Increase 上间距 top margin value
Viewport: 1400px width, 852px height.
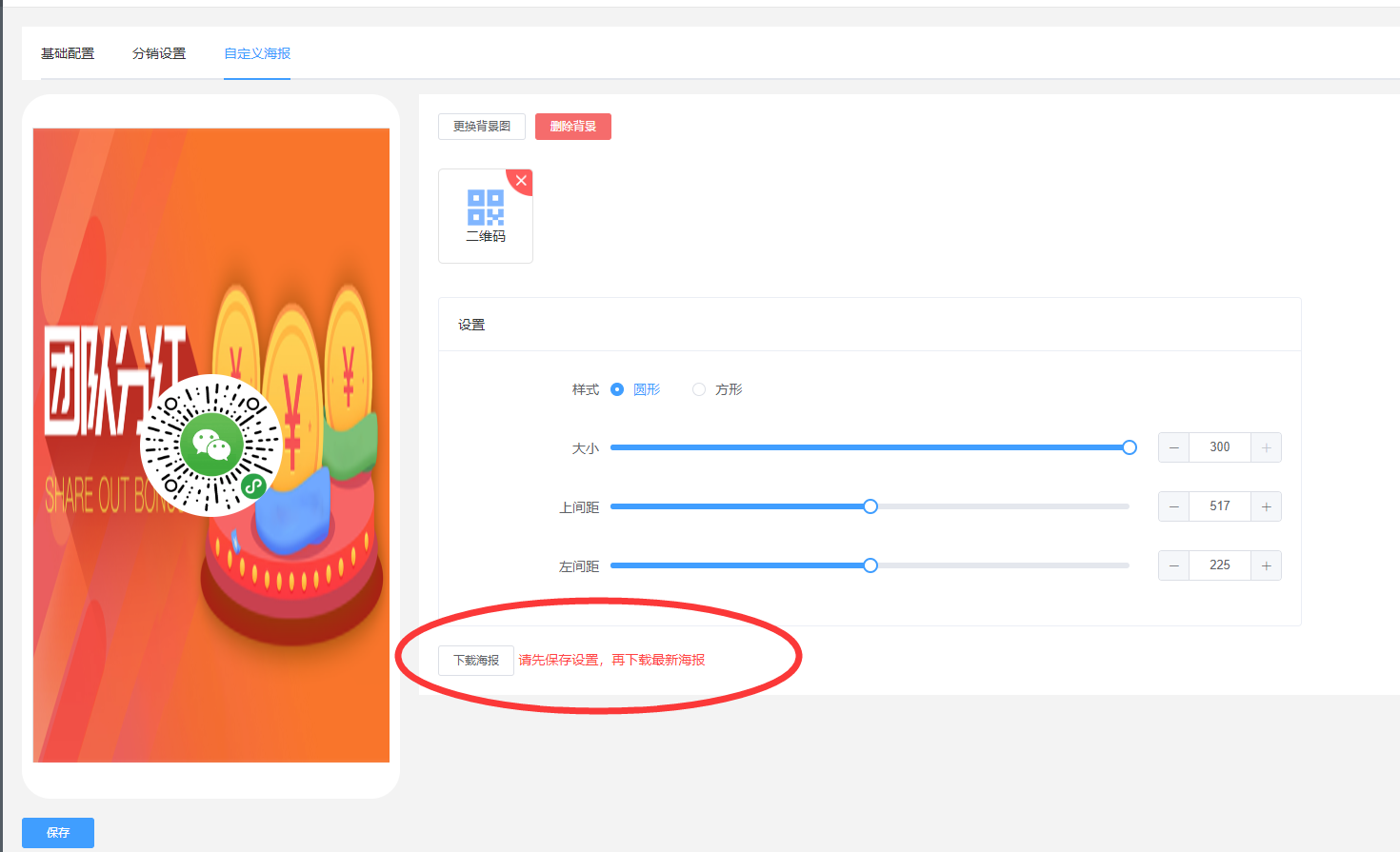[1266, 506]
